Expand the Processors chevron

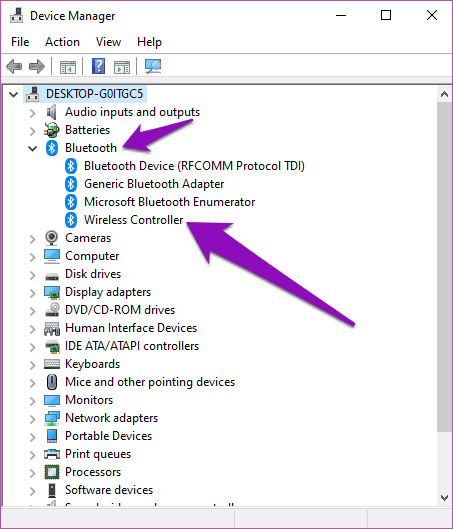(x=33, y=473)
